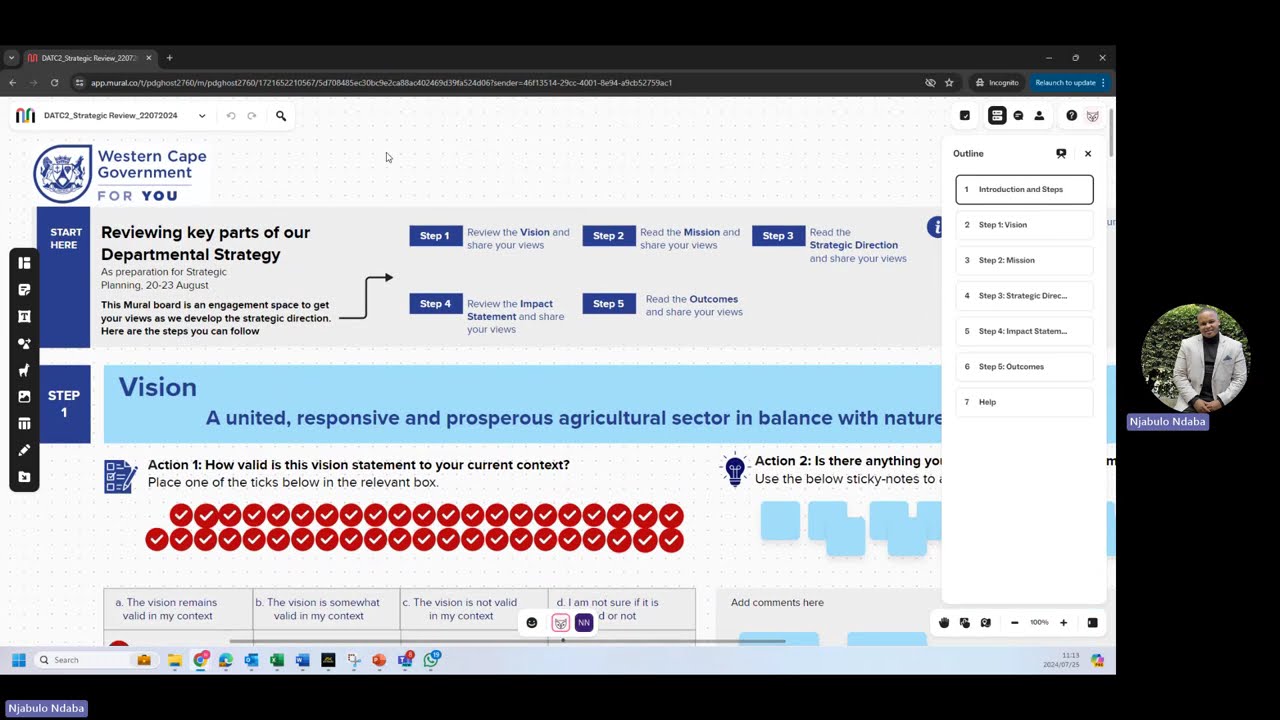Viewport: 1280px width, 720px height.
Task: Go to outline item Step 3: Strategic Direction
Action: (1024, 296)
